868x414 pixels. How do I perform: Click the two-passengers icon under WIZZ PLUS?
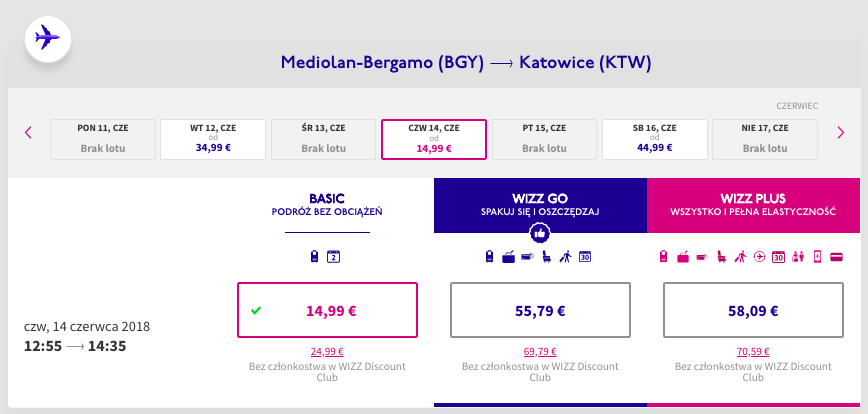click(x=796, y=257)
